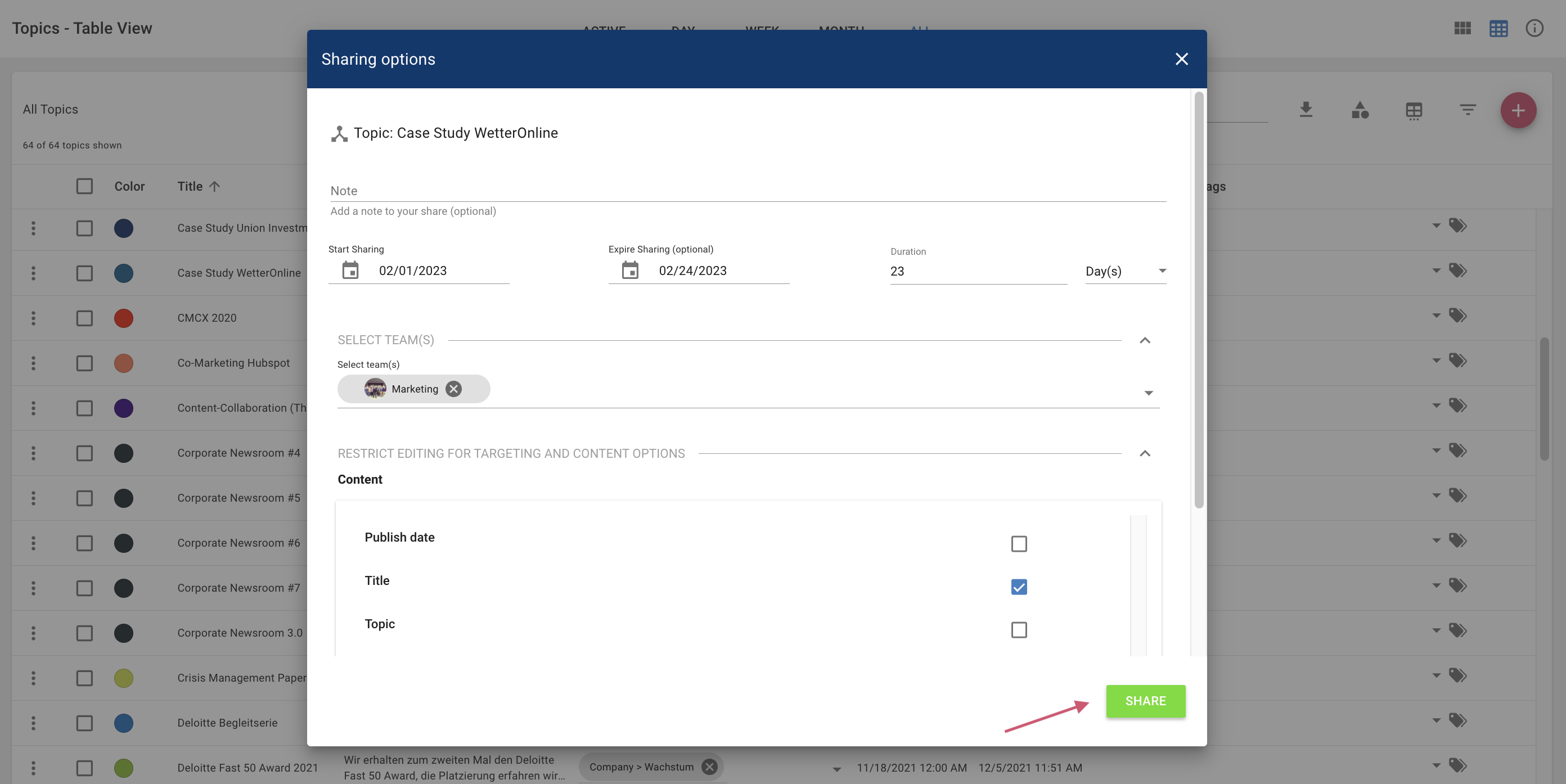Screen dimensions: 1566x784
Task: Add new topic with plus button
Action: point(1518,111)
